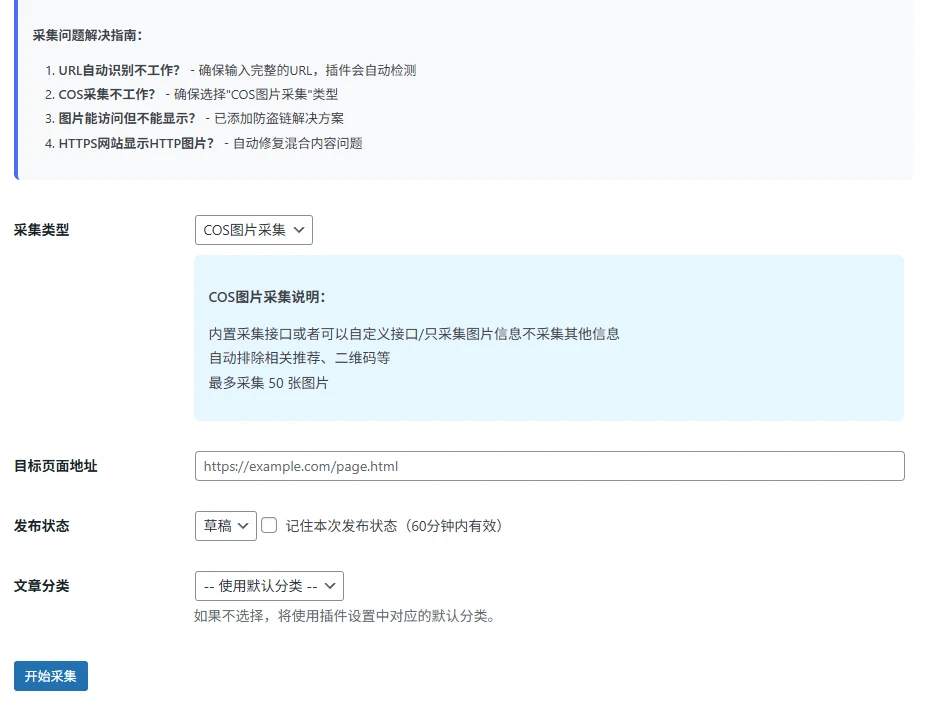Screen dimensions: 928x710
Task: Open the 发布状态 status dropdown showing 草稿
Action: point(224,525)
